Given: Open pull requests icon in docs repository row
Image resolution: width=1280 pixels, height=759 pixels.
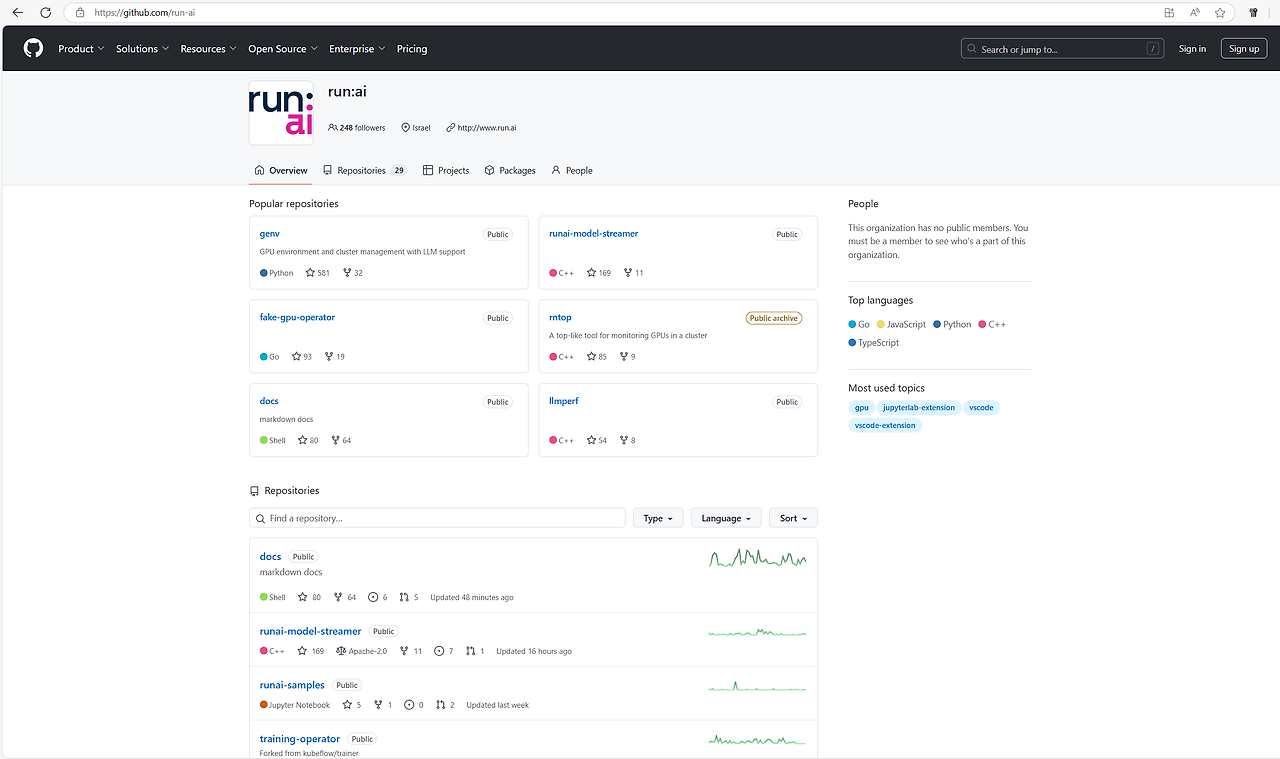Looking at the screenshot, I should point(404,597).
